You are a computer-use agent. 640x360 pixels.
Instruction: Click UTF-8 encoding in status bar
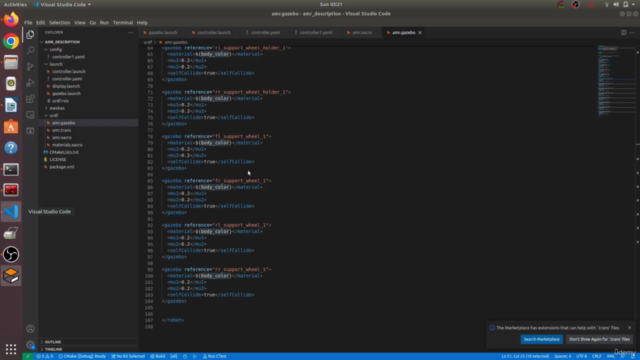click(581, 356)
